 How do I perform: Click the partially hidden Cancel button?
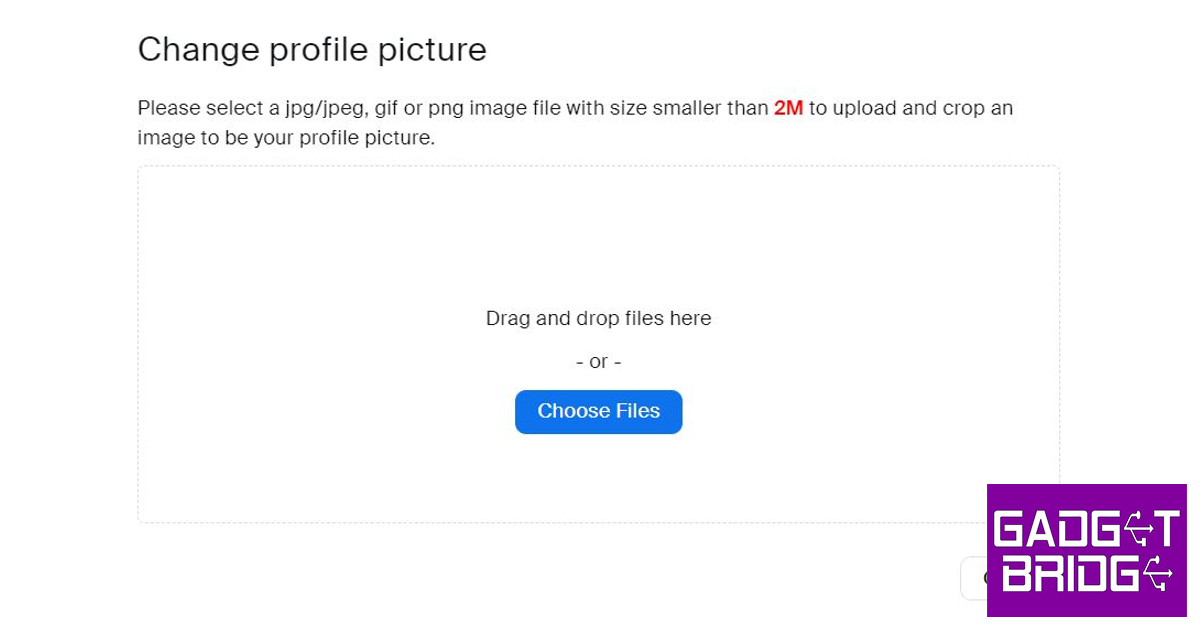click(x=974, y=578)
